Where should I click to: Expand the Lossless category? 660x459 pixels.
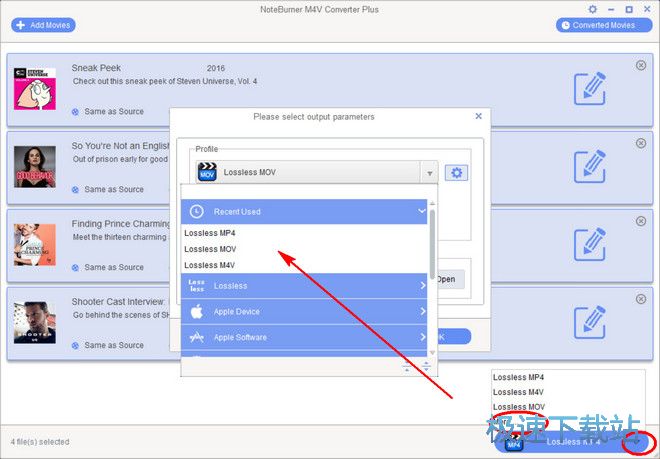[304, 286]
